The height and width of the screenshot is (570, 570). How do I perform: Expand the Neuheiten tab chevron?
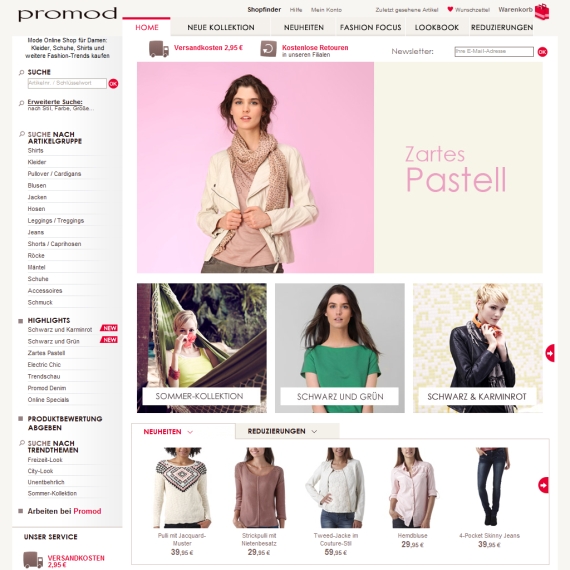click(190, 432)
